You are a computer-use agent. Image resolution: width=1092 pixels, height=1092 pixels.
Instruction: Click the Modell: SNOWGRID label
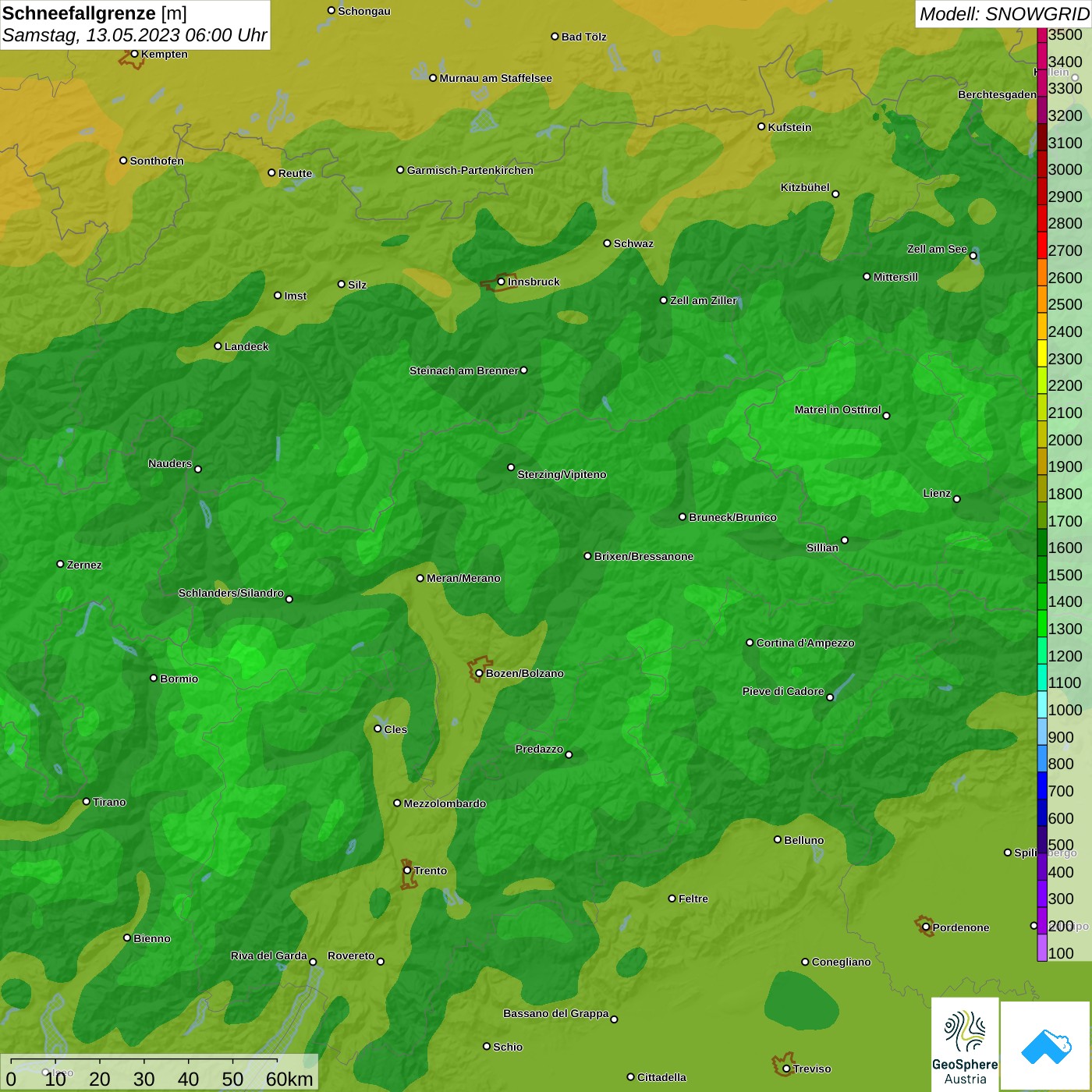[x=1004, y=13]
